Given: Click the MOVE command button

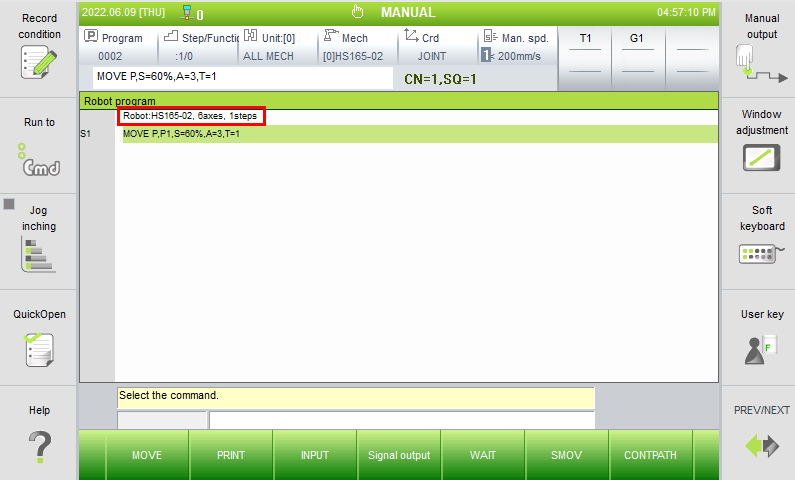Looking at the screenshot, I should (x=147, y=455).
